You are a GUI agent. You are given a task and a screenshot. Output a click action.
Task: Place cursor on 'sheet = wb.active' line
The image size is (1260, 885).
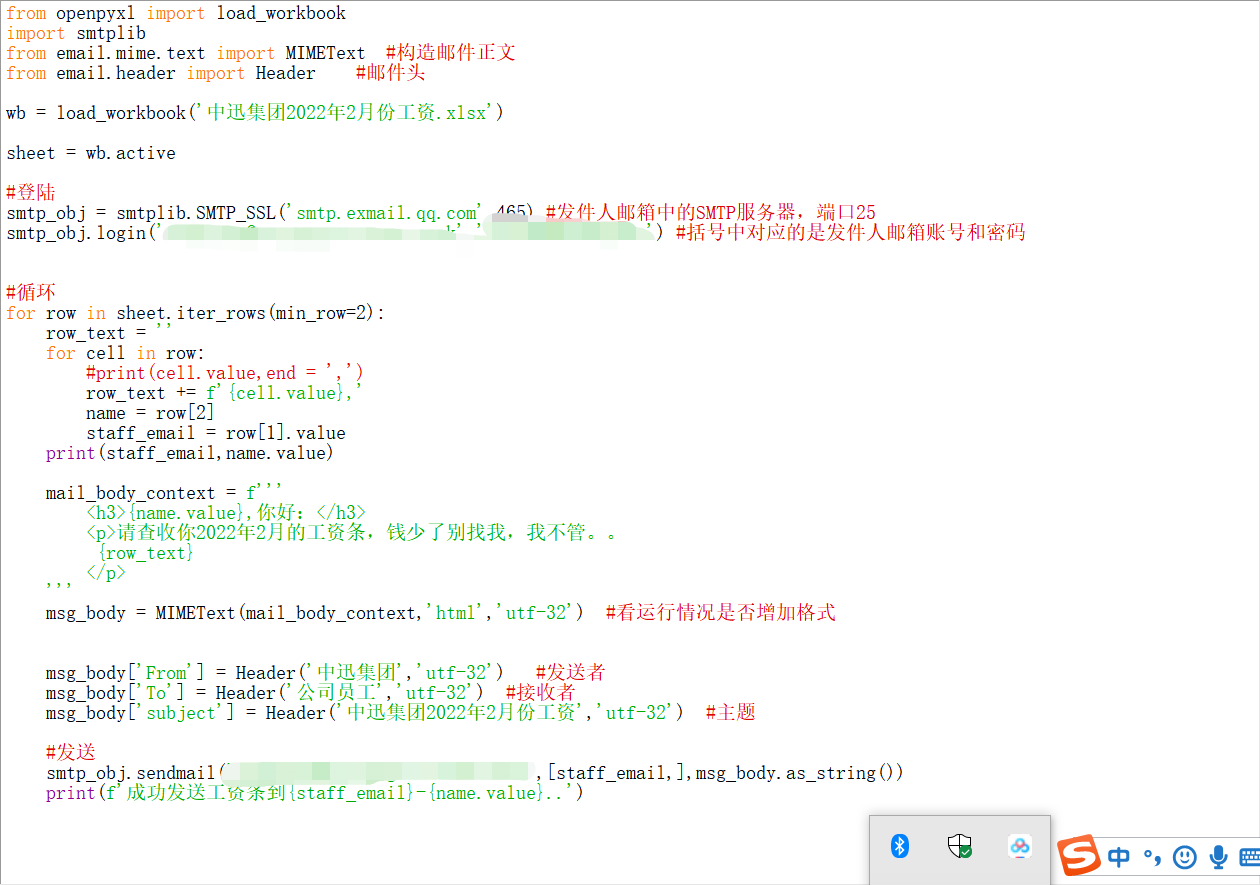pyautogui.click(x=90, y=153)
